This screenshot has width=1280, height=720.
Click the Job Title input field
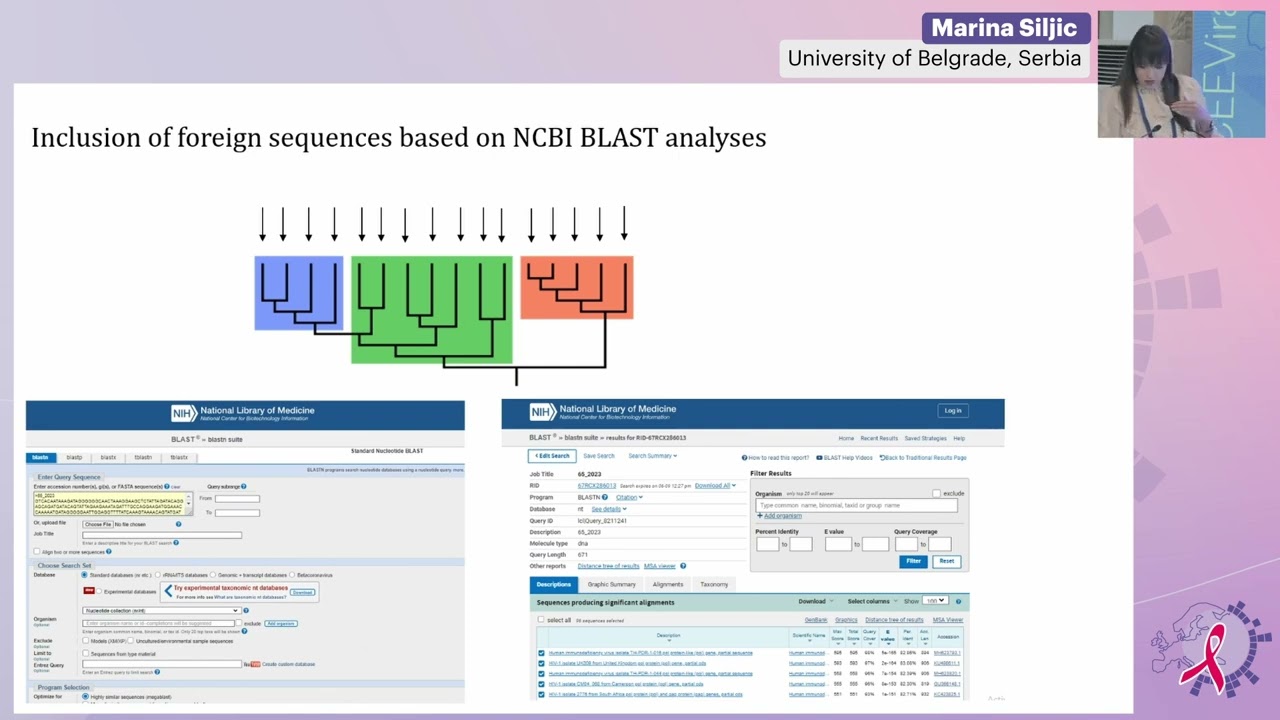161,535
